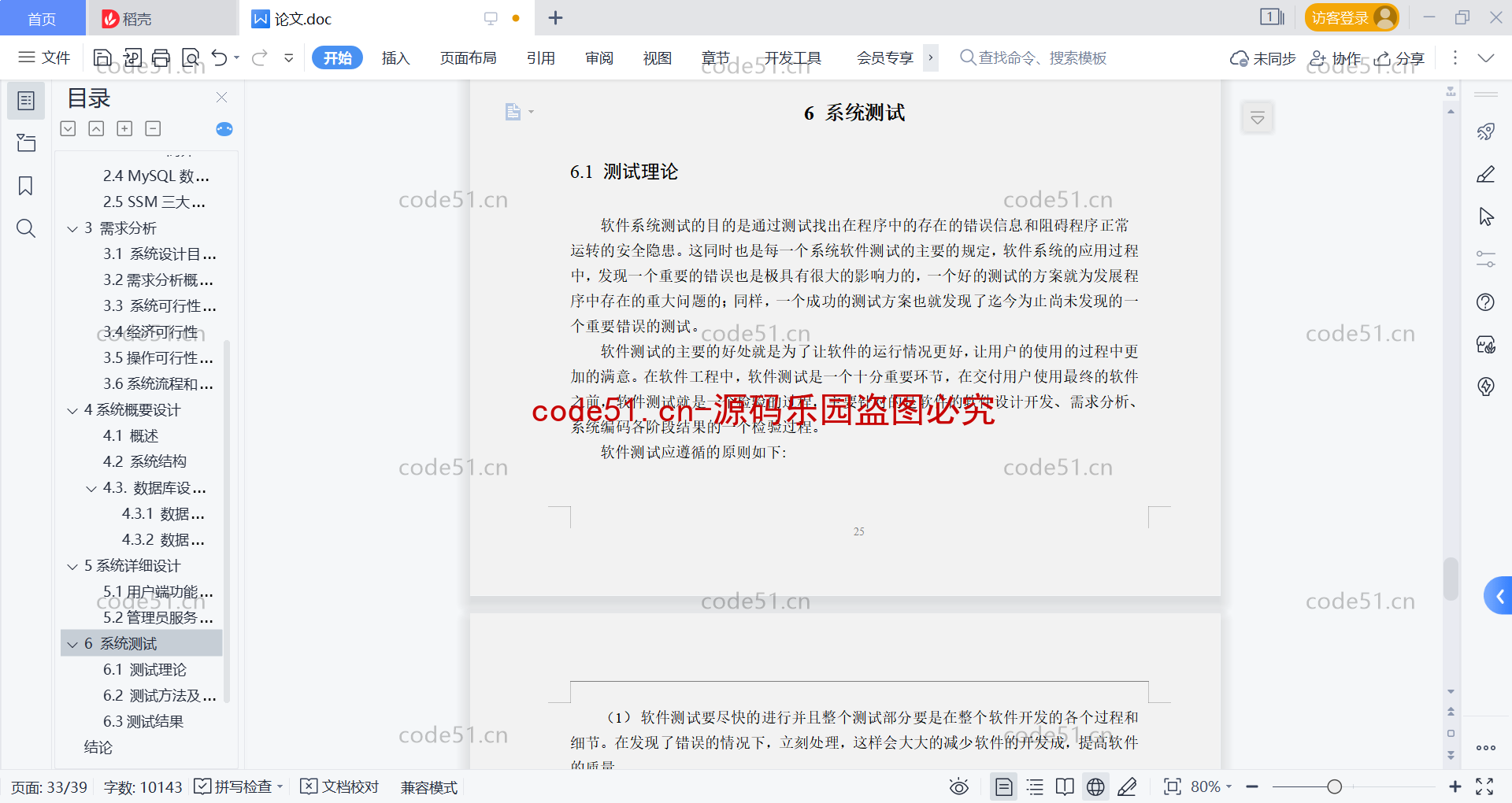Click the promote heading plus icon

[x=124, y=128]
